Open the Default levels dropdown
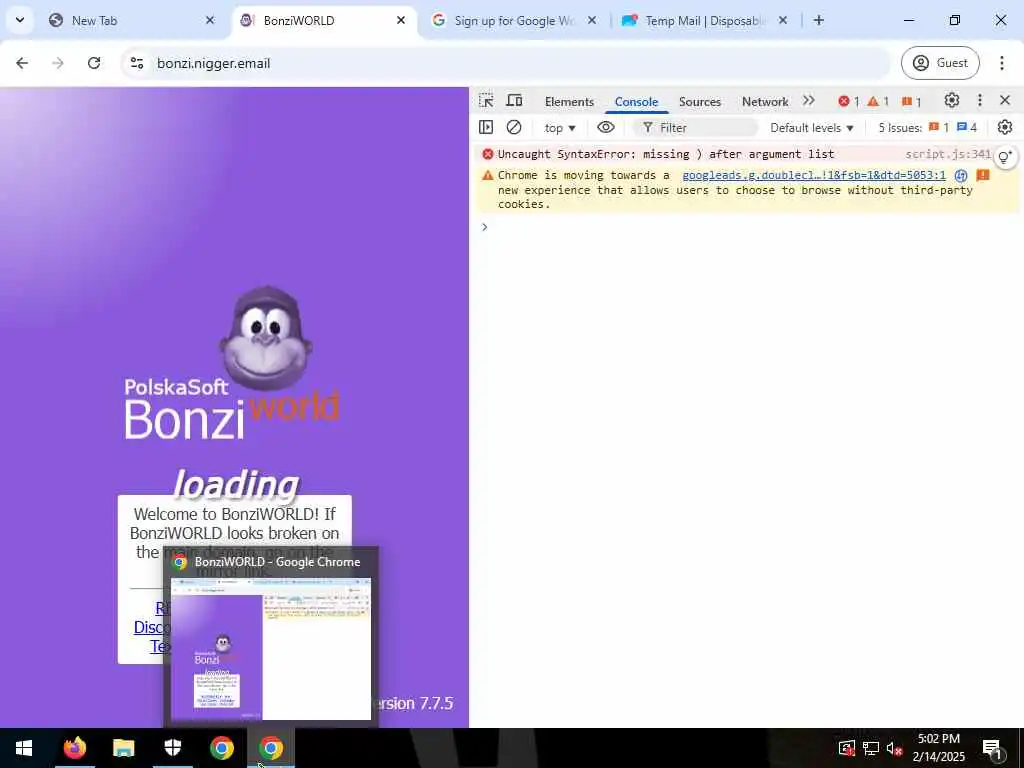This screenshot has width=1024, height=768. coord(812,128)
